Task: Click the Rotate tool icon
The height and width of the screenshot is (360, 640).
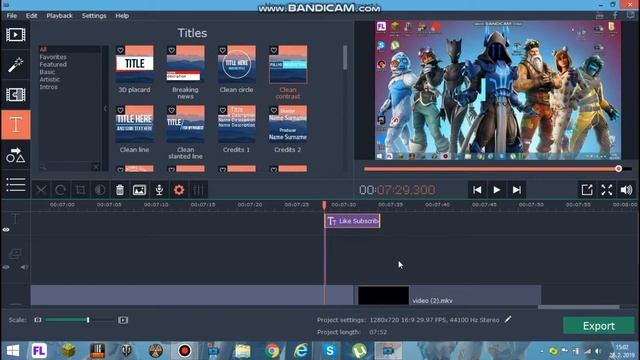Action: pyautogui.click(x=60, y=190)
